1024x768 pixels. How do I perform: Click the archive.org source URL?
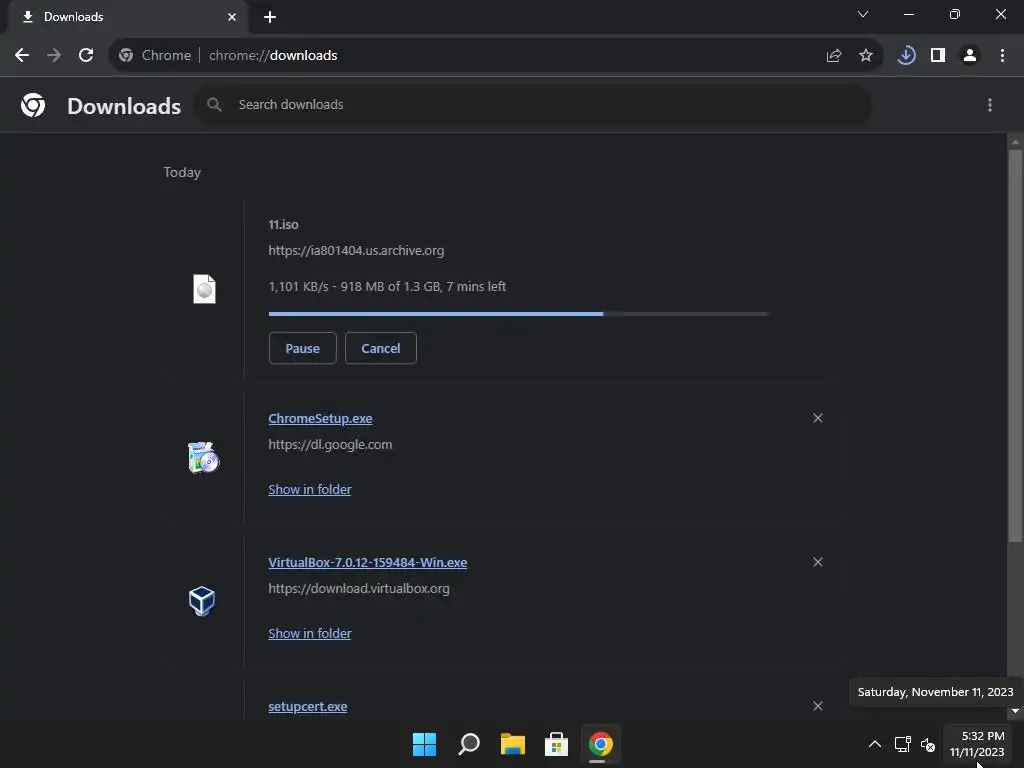356,251
